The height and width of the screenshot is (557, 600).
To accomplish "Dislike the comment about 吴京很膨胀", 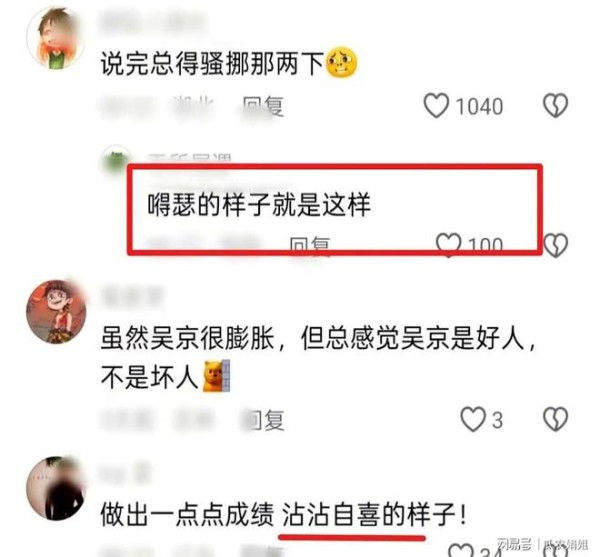I will pyautogui.click(x=555, y=419).
